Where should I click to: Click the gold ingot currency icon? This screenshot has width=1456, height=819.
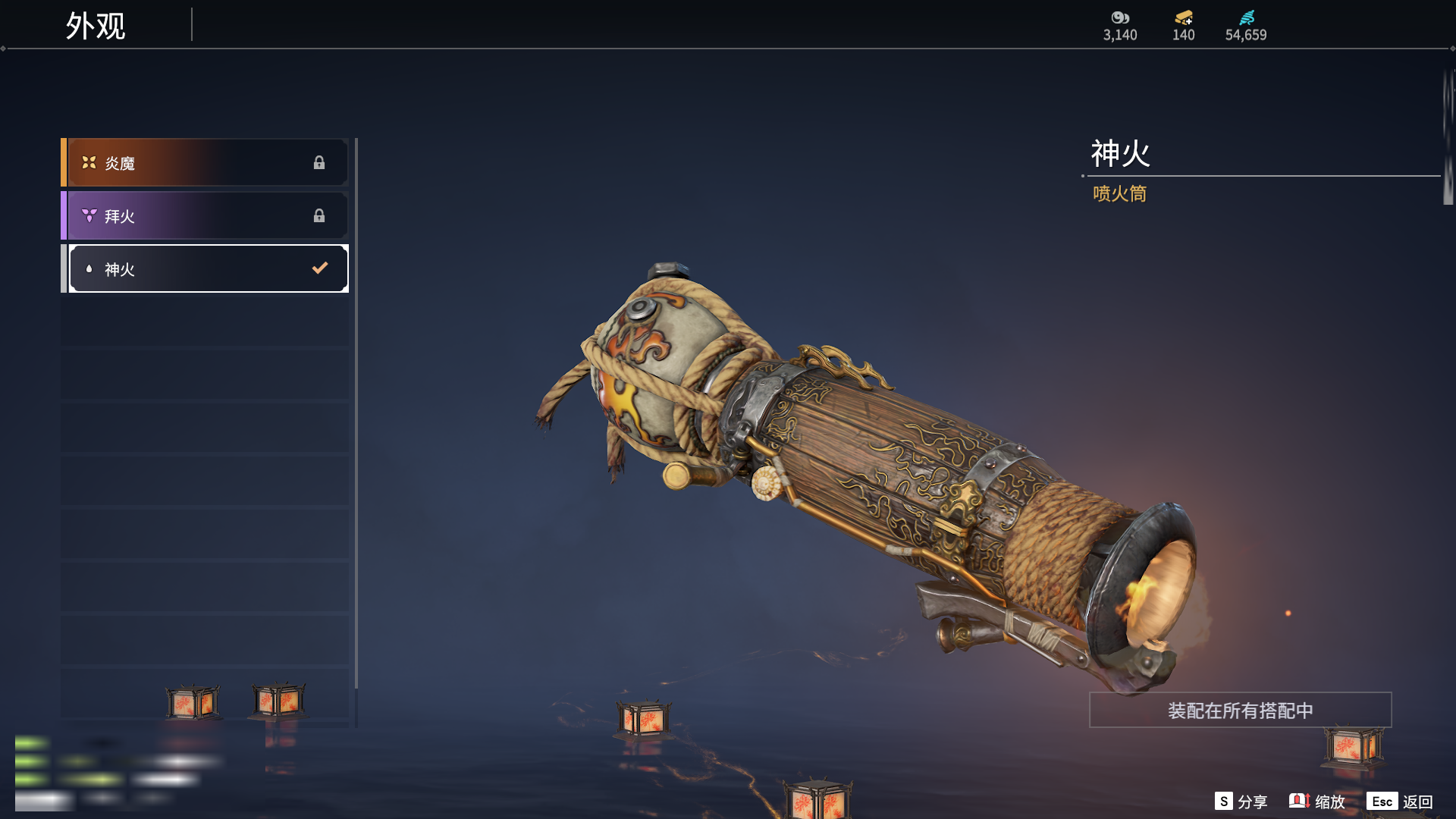click(x=1183, y=17)
